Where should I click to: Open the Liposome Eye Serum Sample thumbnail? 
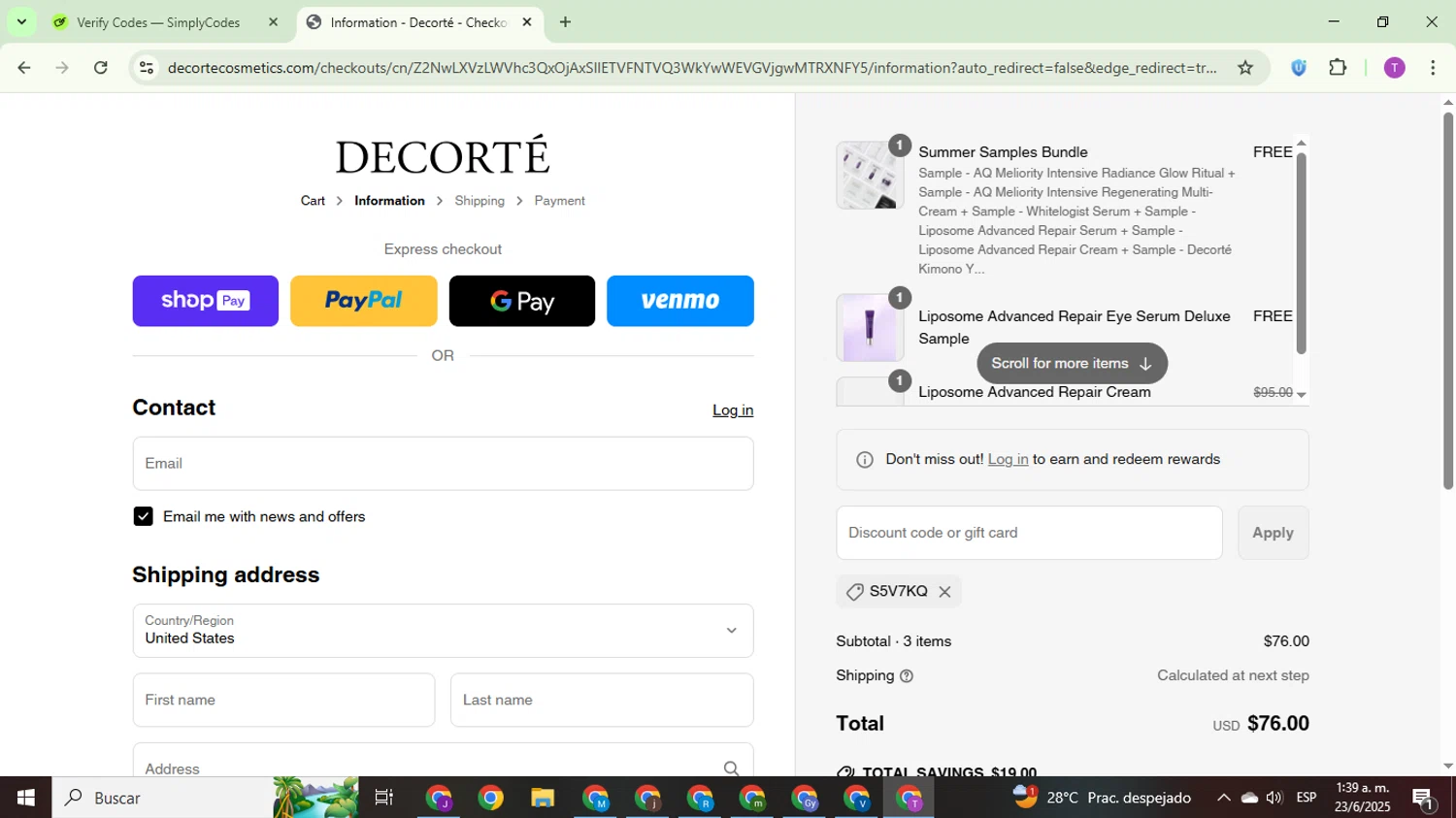tap(870, 328)
